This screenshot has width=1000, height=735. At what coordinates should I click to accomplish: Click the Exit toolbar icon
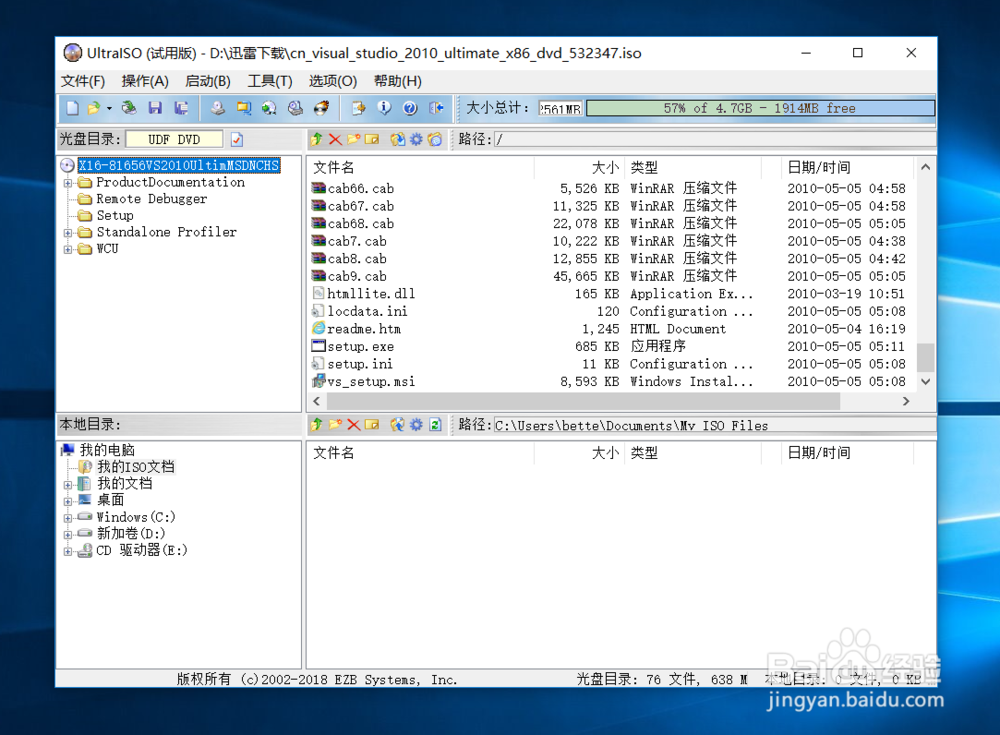point(436,108)
